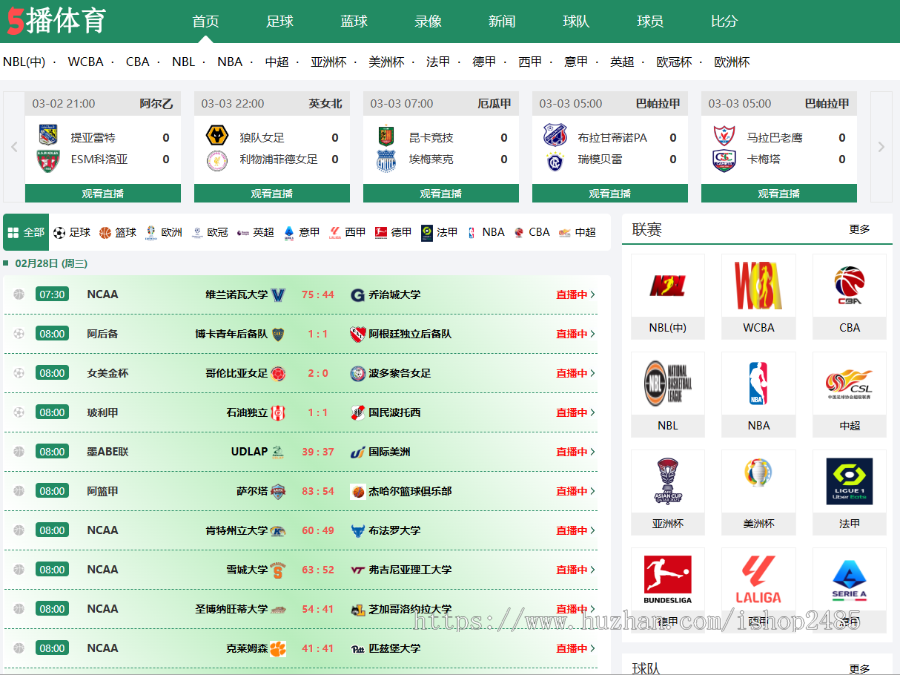This screenshot has height=675, width=900.
Task: Click the 07:30 time badge
Action: (52, 294)
